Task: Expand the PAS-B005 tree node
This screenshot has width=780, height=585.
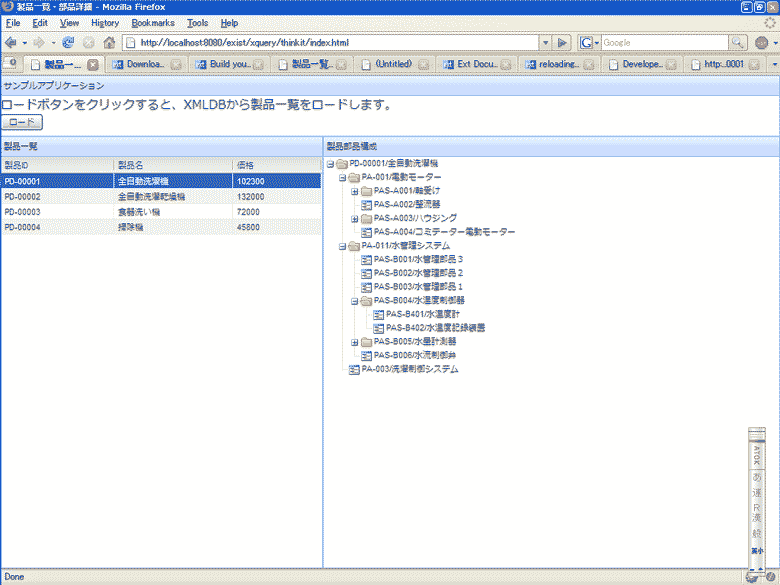Action: (354, 342)
